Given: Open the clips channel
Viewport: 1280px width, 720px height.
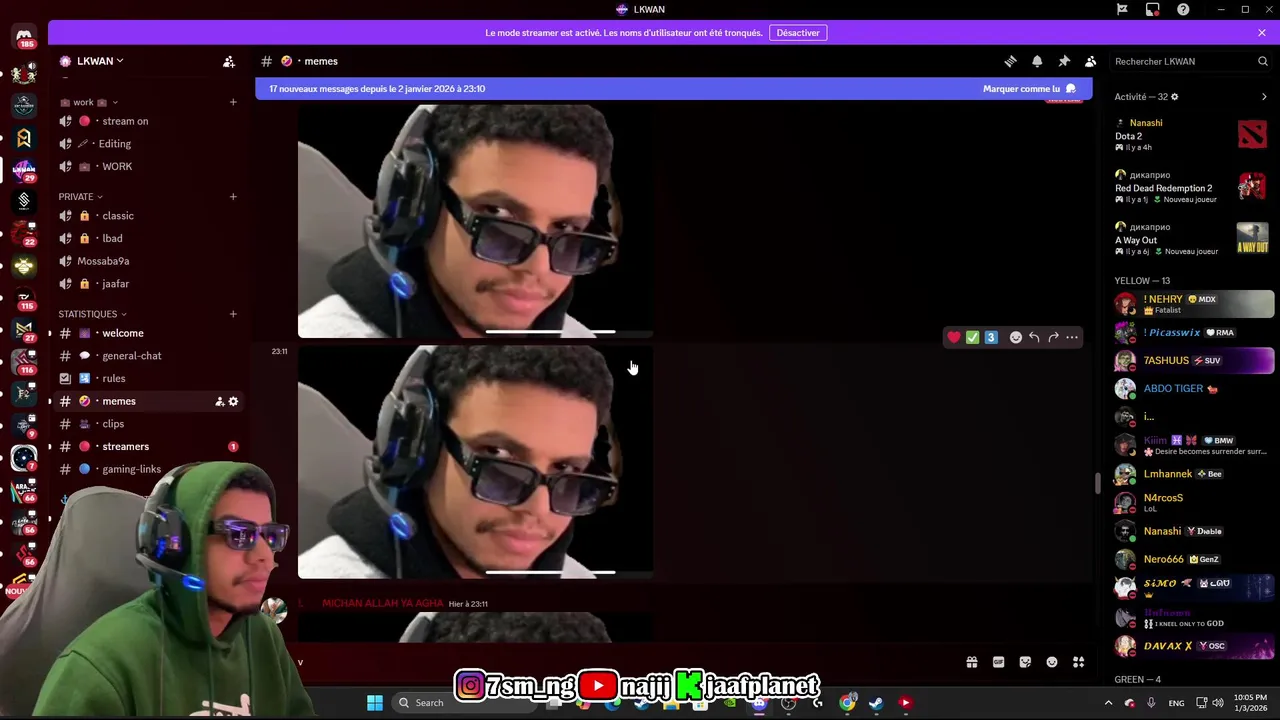Looking at the screenshot, I should click(x=148, y=424).
